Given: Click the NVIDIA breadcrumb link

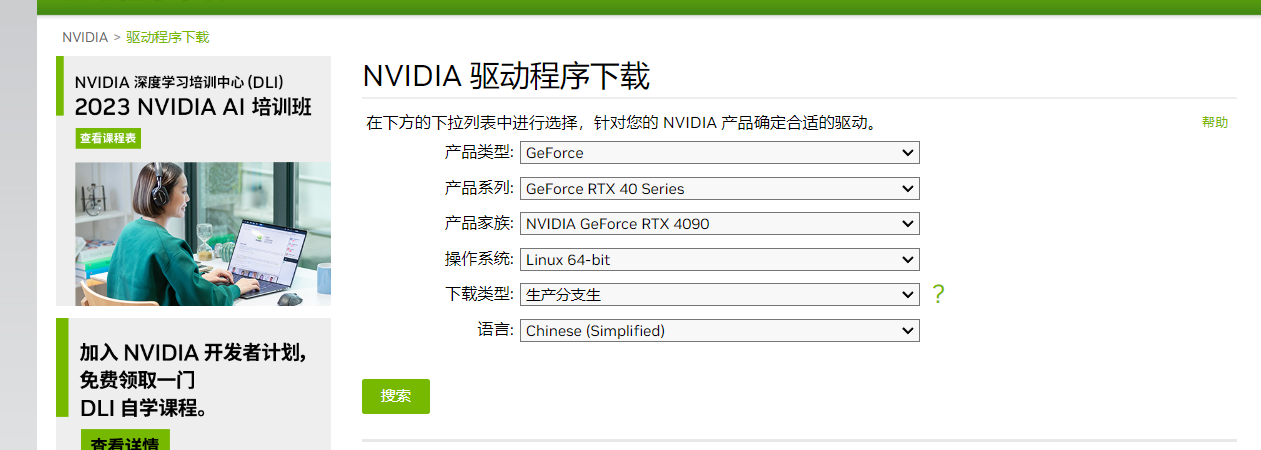Looking at the screenshot, I should click(84, 37).
